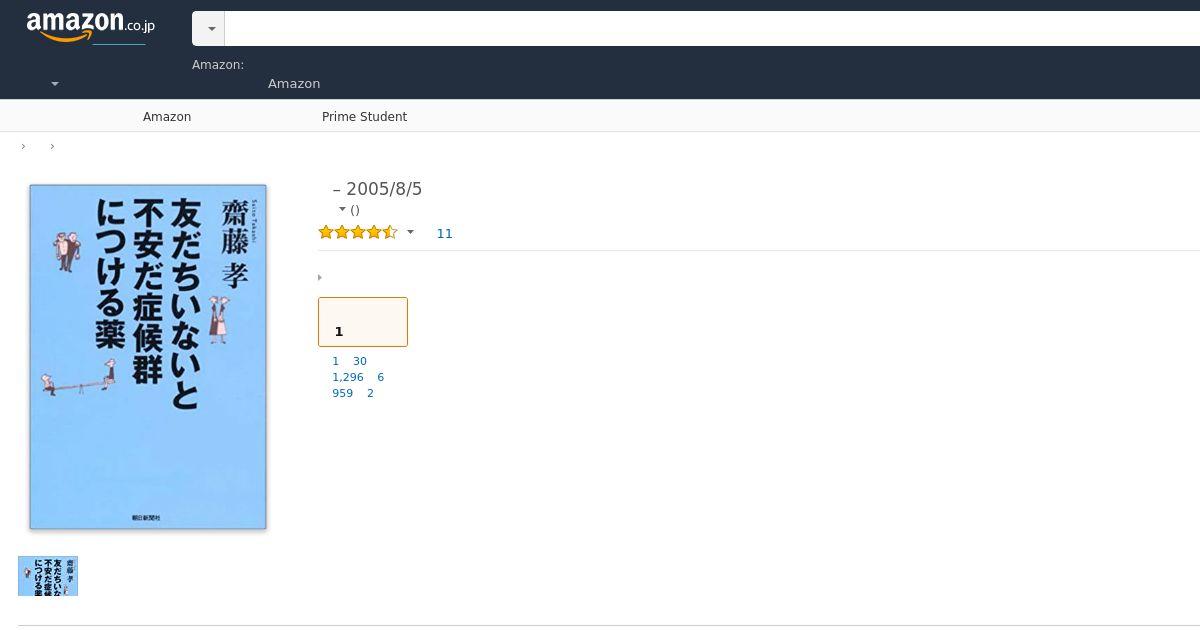Open the rating breakdown dropdown arrow
1200x630 pixels.
(x=410, y=233)
